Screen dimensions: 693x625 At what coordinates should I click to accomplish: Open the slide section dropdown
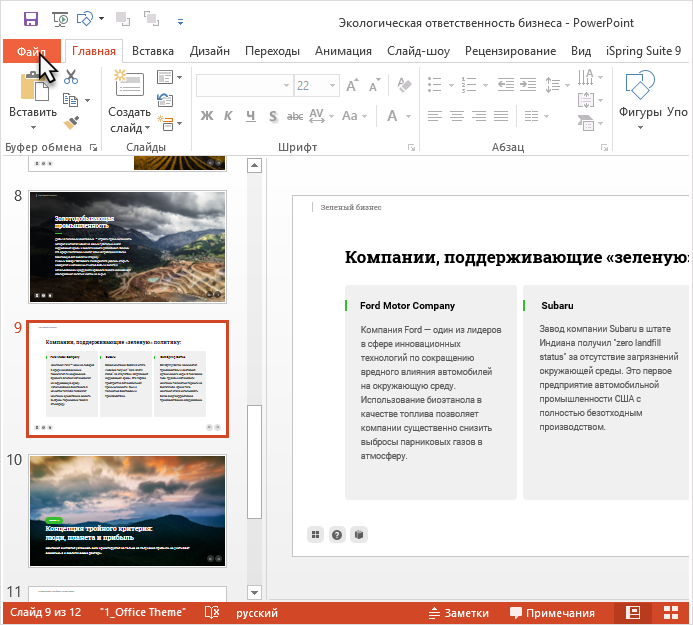click(169, 123)
